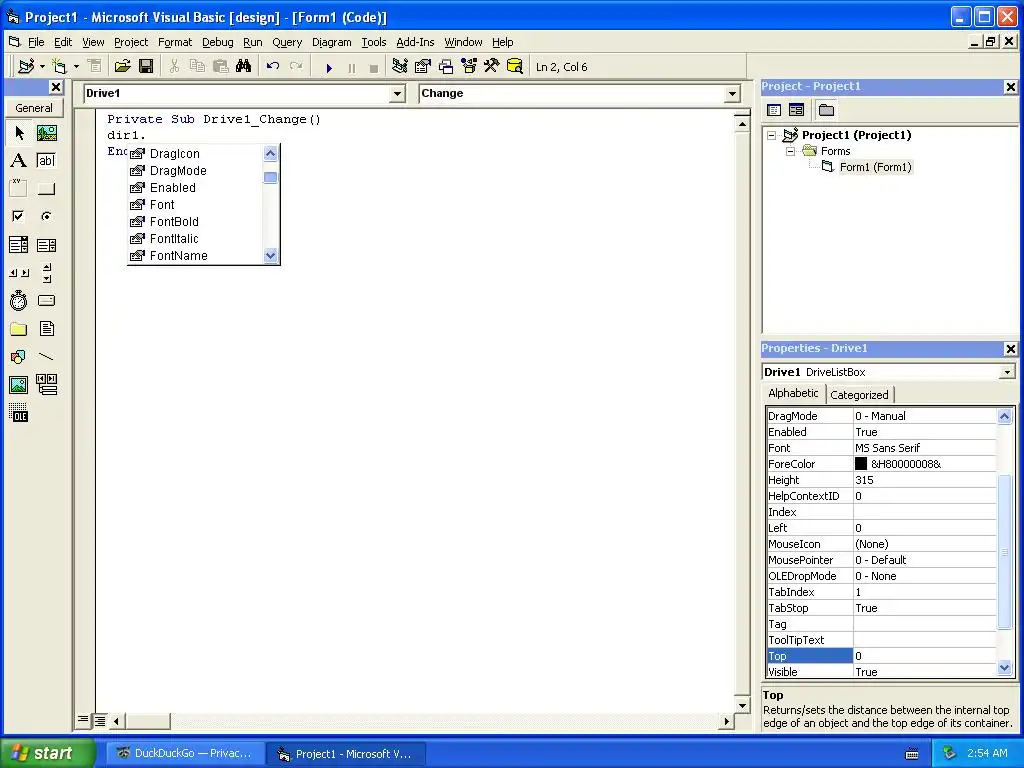Click View Object in Project panel
Viewport: 1024px width, 768px height.
click(x=796, y=110)
